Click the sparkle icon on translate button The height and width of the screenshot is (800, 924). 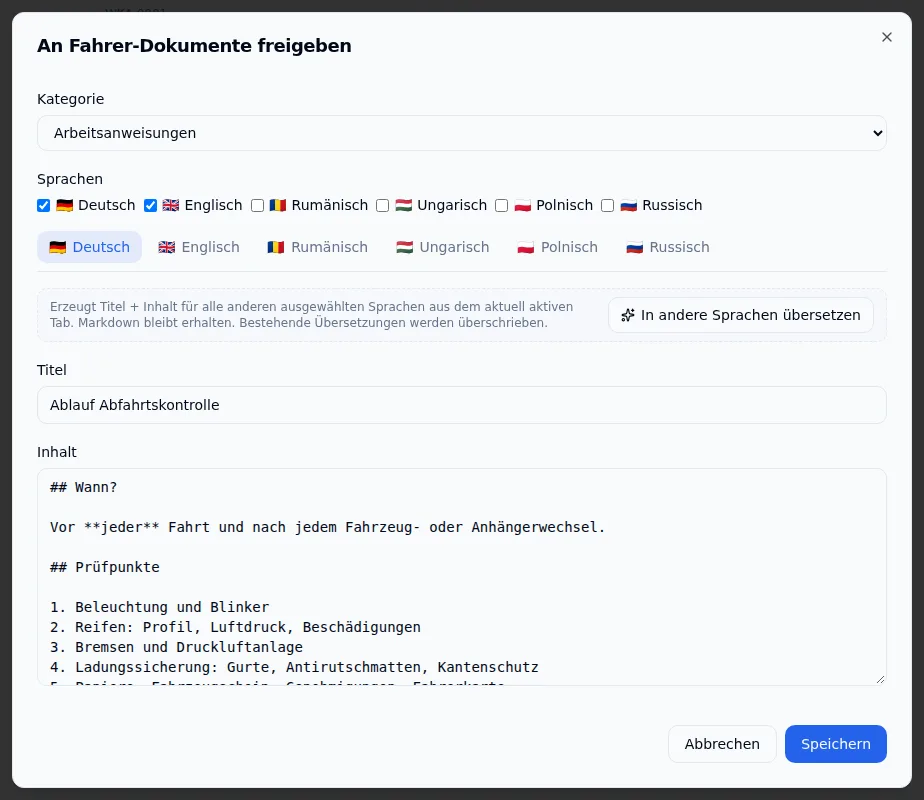[628, 315]
